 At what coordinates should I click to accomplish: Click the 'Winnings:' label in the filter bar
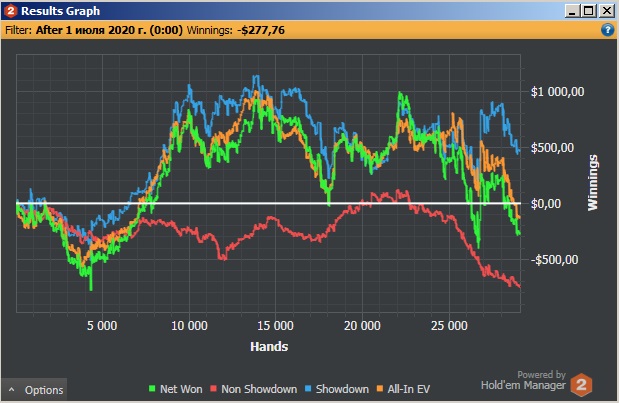click(x=210, y=30)
